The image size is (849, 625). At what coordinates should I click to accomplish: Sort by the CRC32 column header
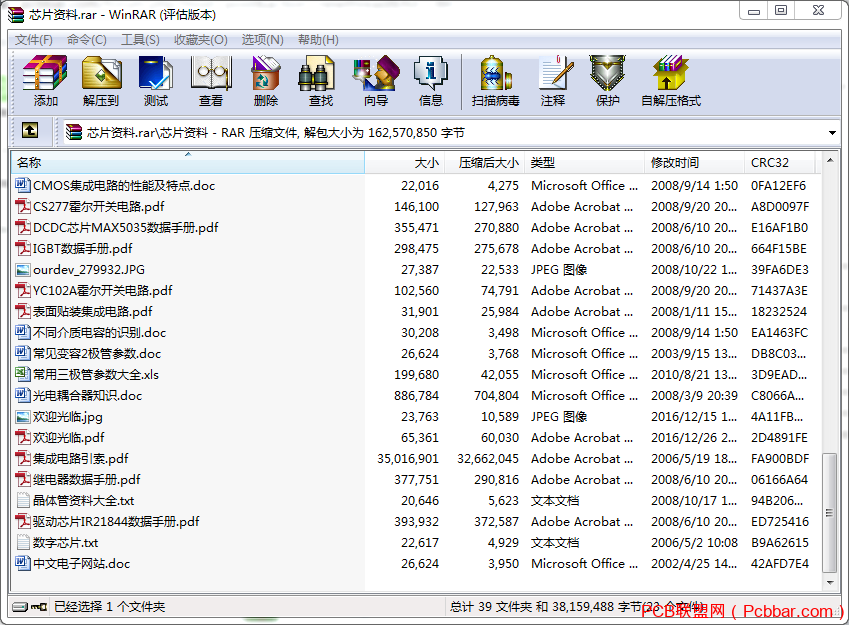[780, 162]
